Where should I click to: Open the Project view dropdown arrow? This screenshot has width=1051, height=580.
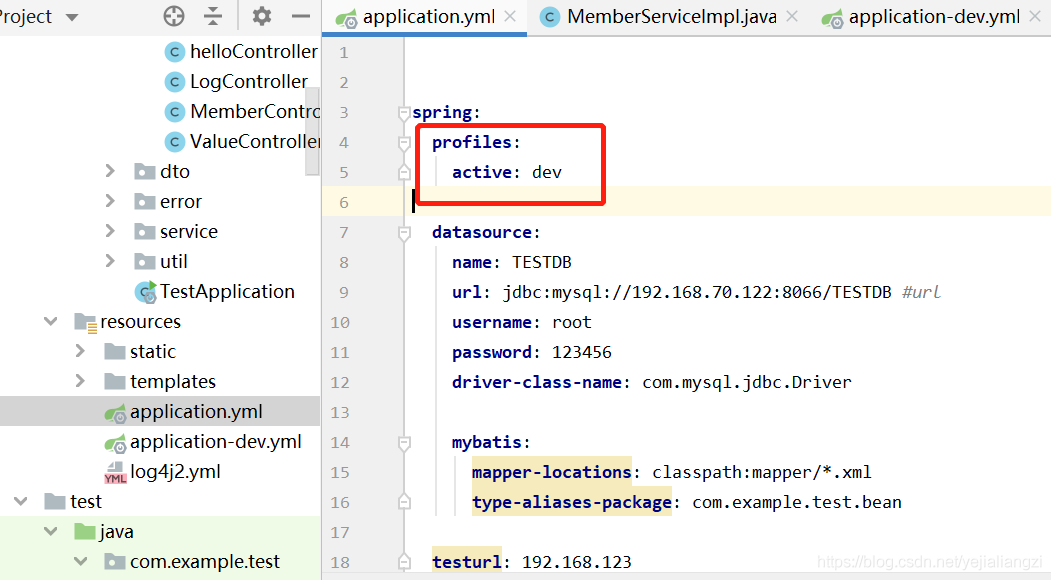point(71,17)
